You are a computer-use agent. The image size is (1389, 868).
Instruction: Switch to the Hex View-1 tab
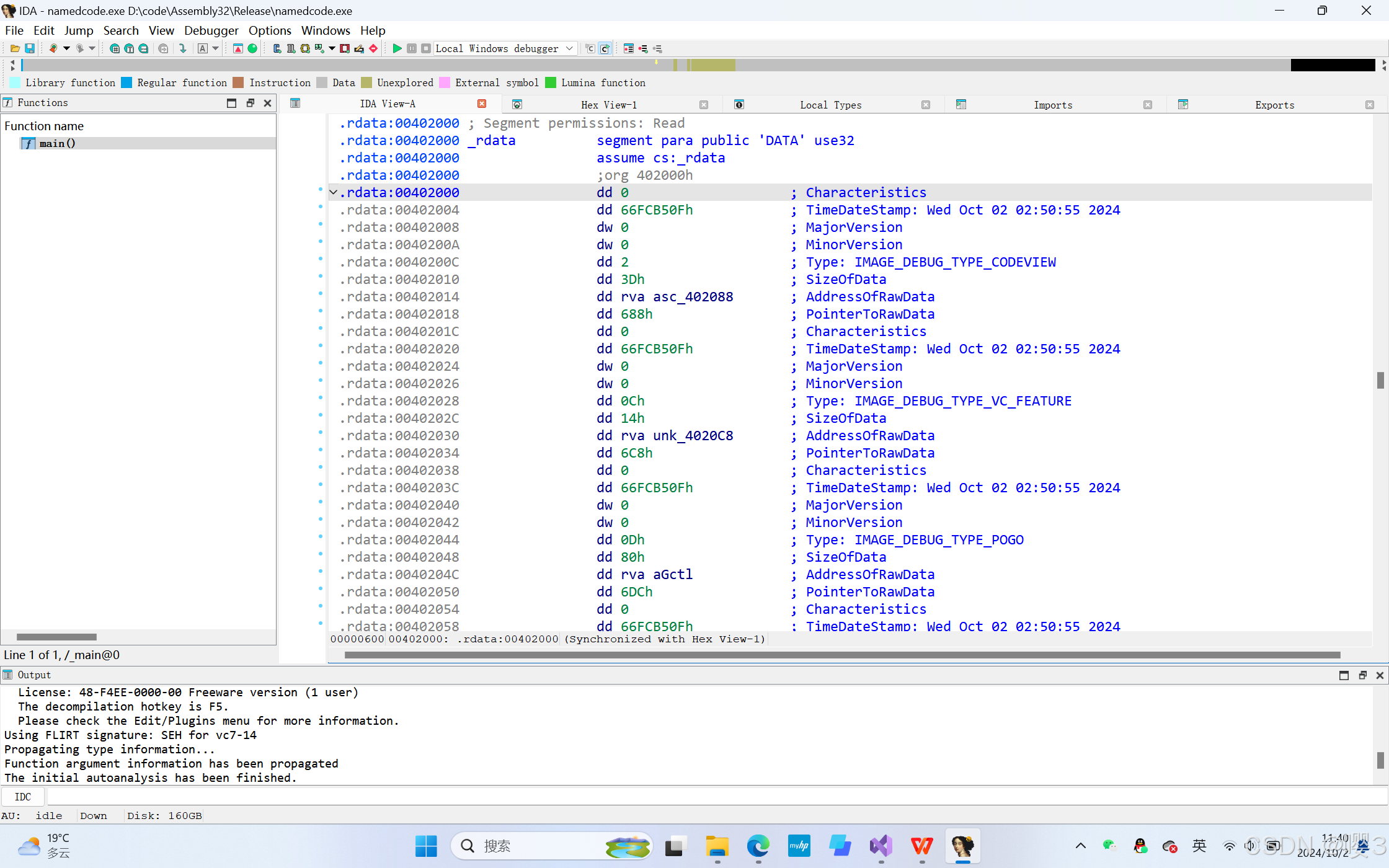tap(608, 105)
